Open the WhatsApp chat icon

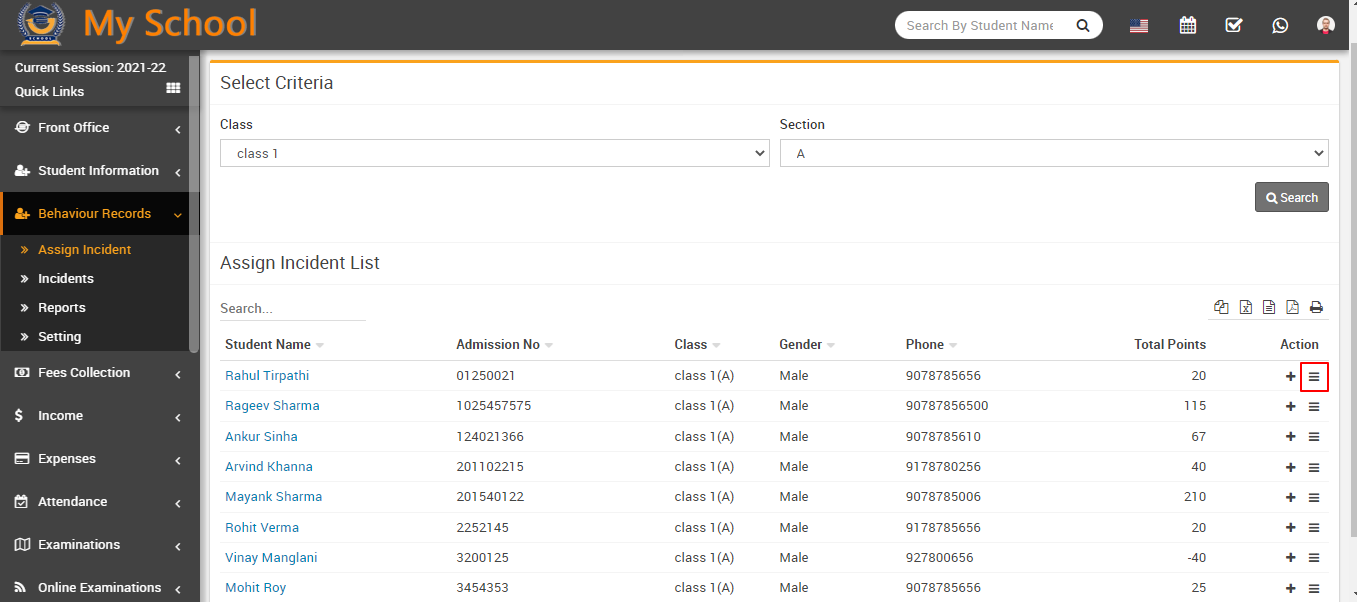point(1280,26)
